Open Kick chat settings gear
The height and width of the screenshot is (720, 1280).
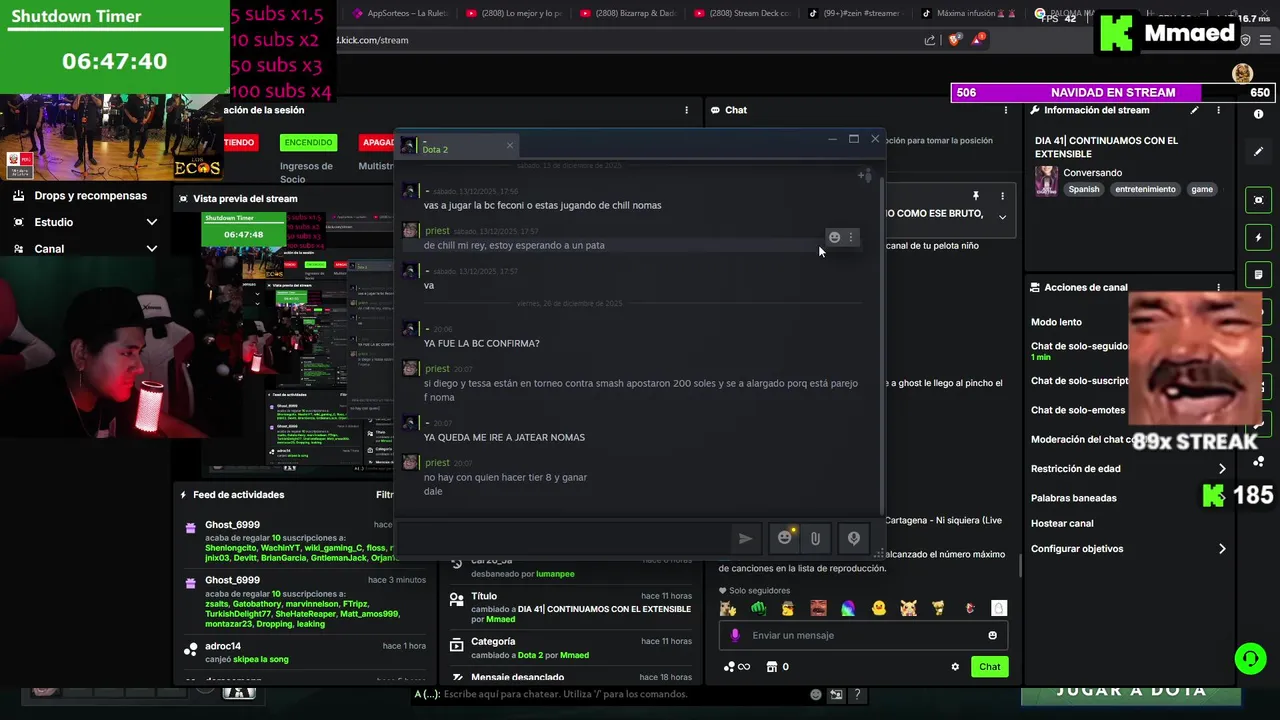[x=955, y=667]
